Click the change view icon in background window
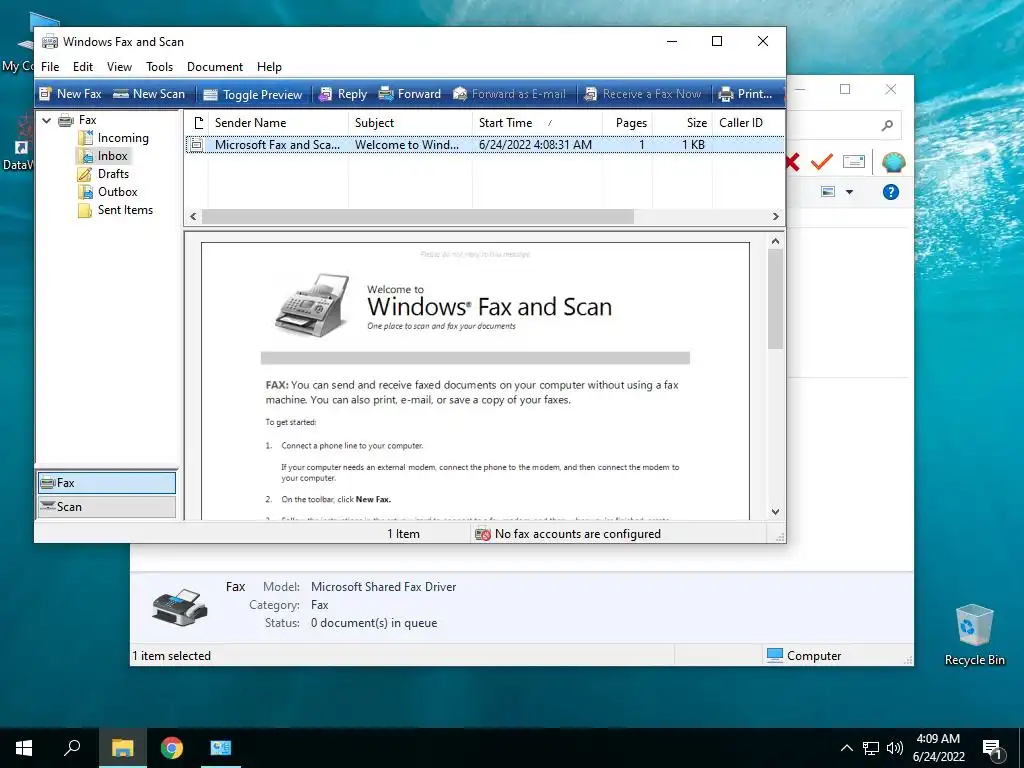The height and width of the screenshot is (768, 1024). (828, 192)
